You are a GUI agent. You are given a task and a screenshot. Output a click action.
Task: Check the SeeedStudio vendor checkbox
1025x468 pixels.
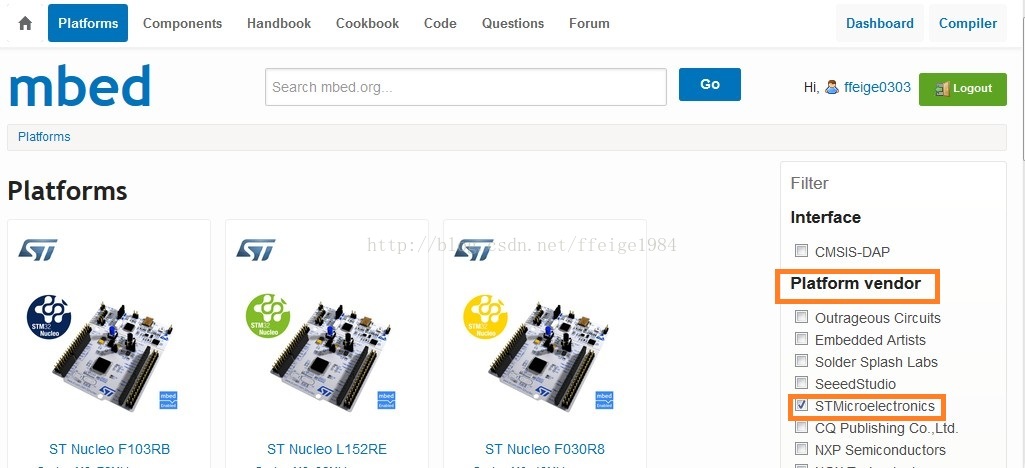click(x=801, y=382)
